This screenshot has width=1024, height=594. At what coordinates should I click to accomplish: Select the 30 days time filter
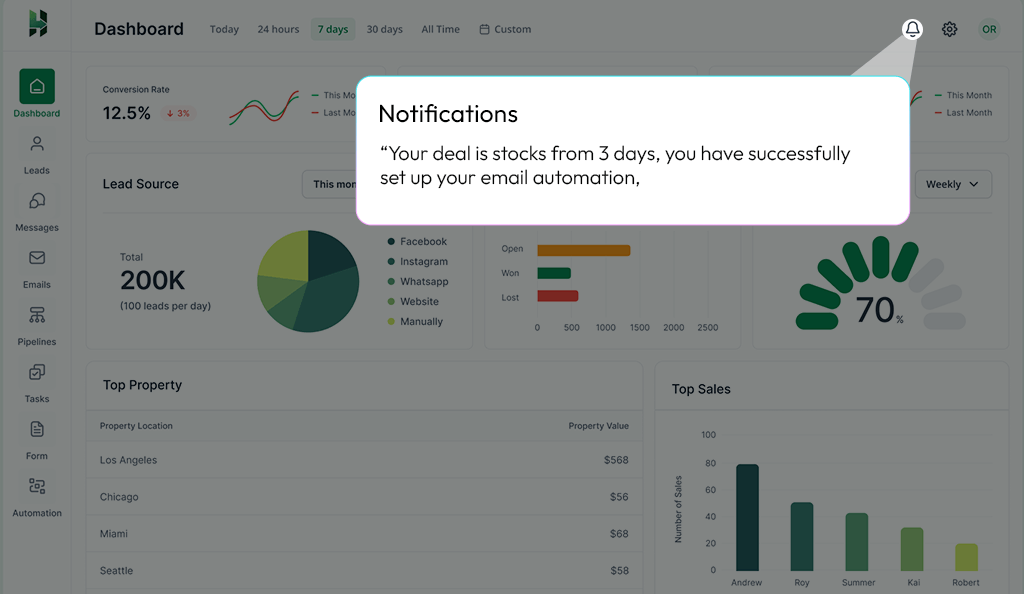tap(384, 29)
